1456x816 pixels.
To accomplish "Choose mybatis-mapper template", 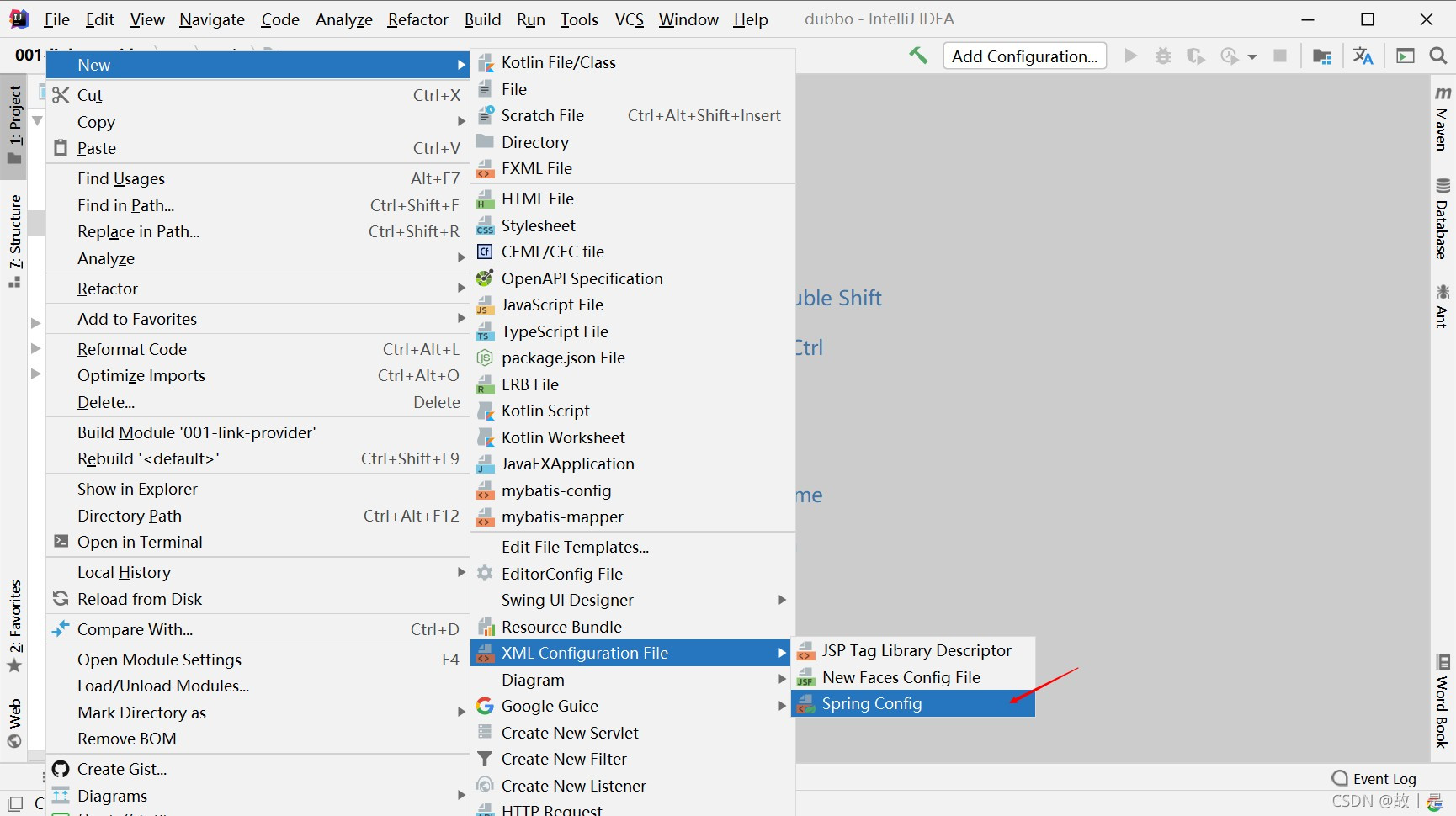I will 633,517.
